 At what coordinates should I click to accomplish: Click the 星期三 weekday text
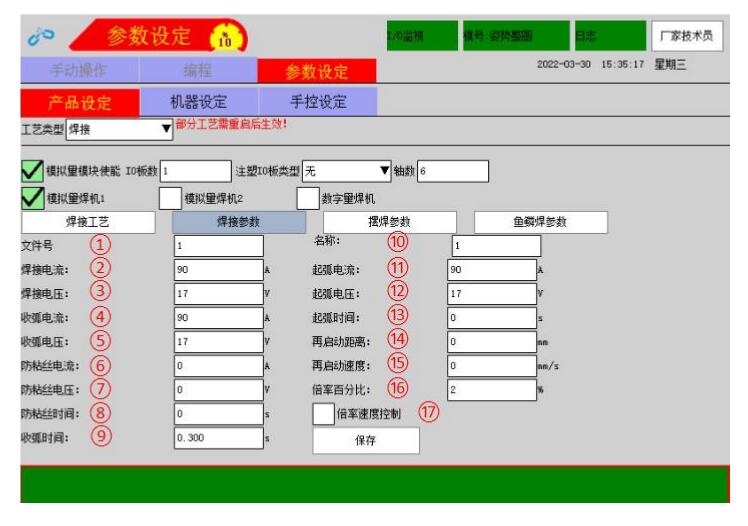pos(670,64)
